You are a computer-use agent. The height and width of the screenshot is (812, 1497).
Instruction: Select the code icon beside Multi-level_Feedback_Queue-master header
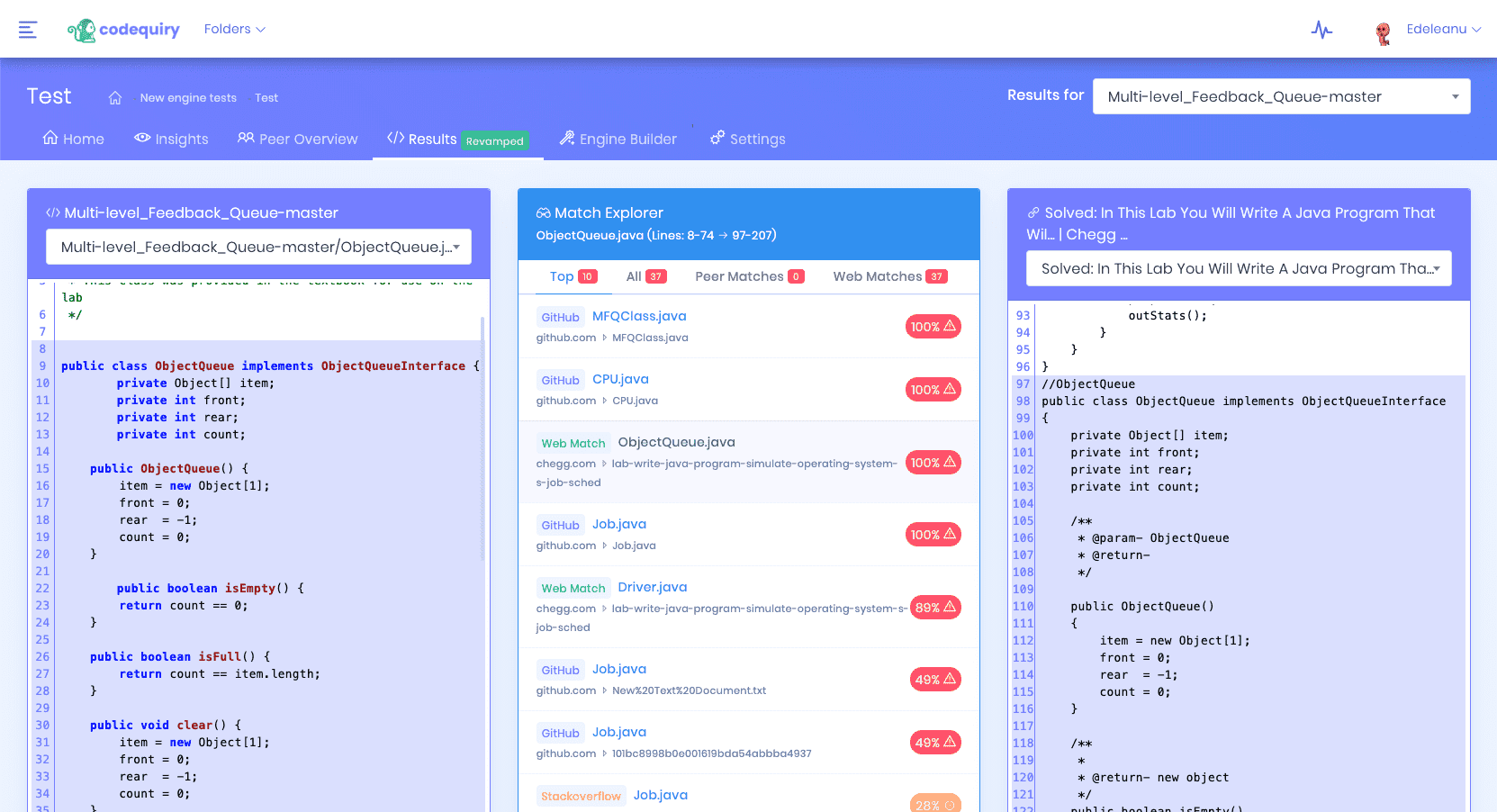[50, 212]
